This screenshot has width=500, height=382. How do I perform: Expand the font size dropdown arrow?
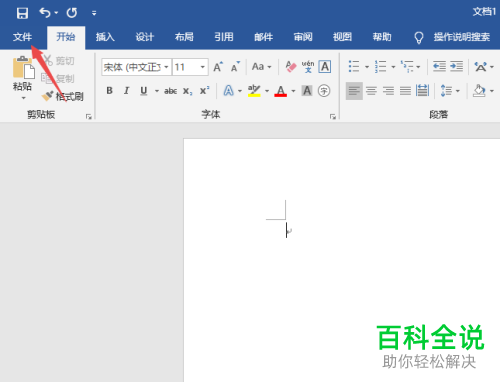tap(202, 67)
